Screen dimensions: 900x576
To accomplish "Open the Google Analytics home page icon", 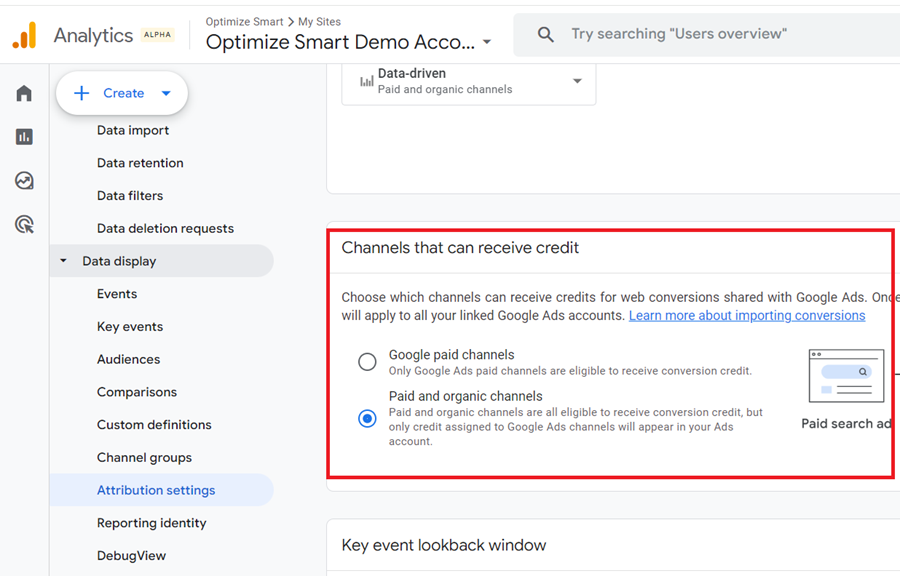I will [24, 92].
